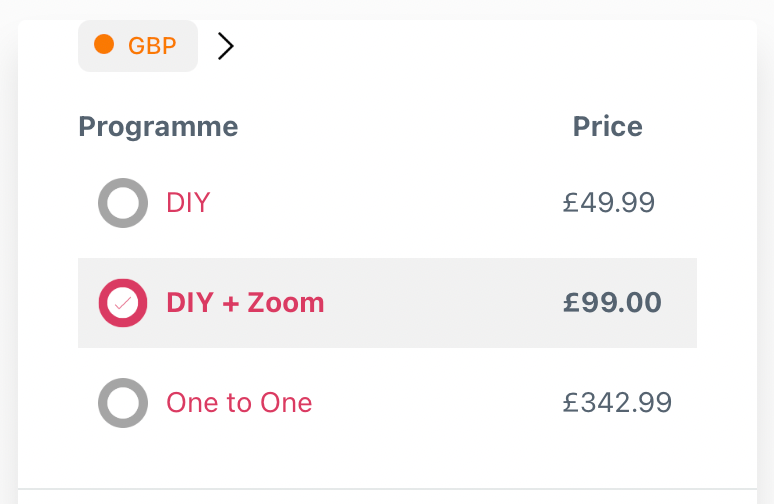Click the Price column header

(x=607, y=127)
